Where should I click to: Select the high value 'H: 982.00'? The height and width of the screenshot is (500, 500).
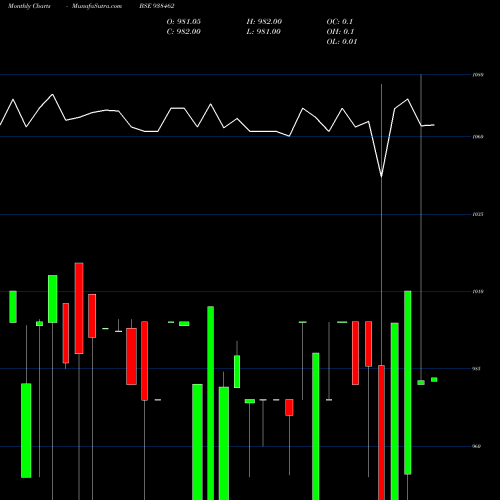[x=264, y=22]
